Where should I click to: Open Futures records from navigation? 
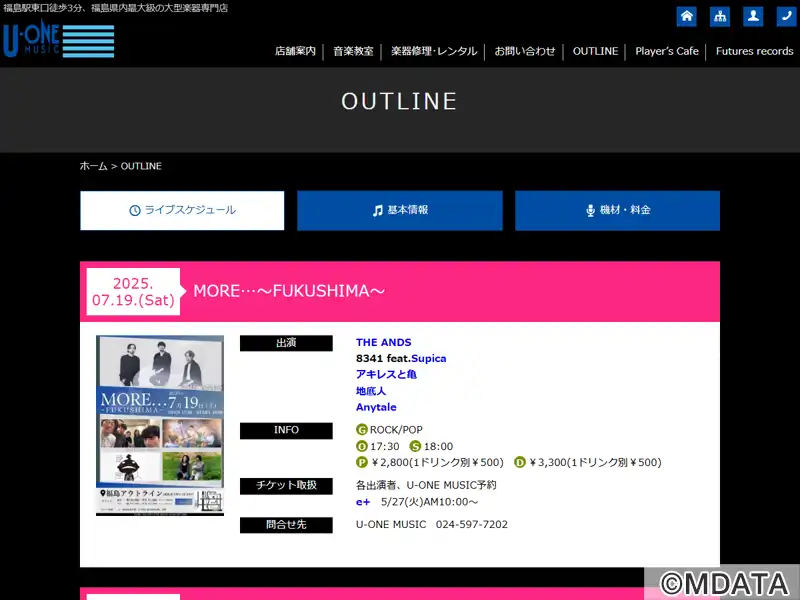(x=755, y=51)
